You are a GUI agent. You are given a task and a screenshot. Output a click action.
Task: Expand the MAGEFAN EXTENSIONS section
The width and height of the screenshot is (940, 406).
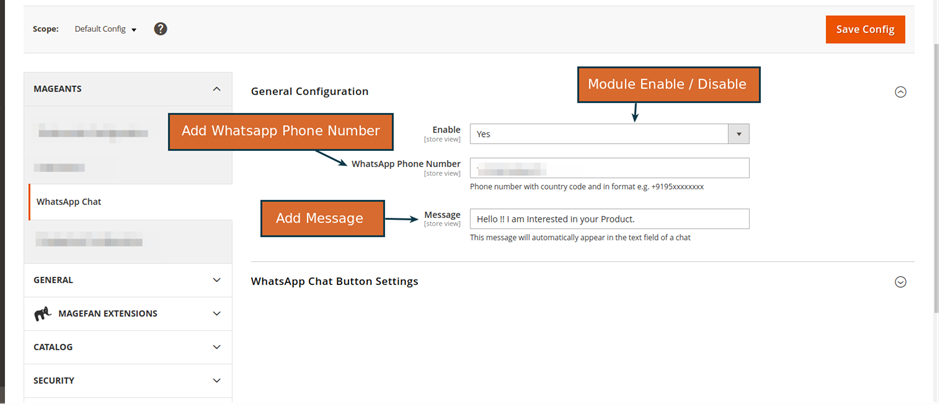(128, 314)
